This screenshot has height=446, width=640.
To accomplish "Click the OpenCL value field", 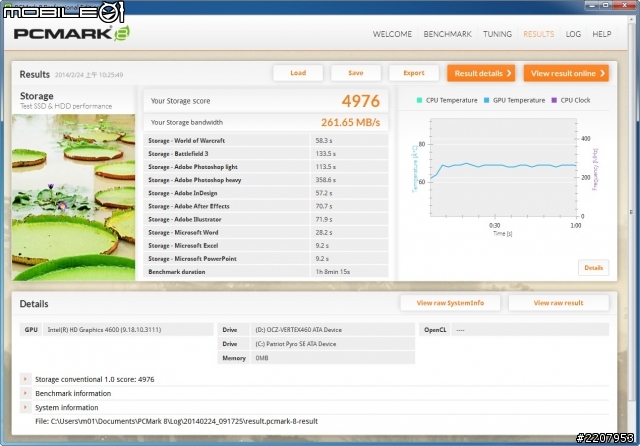I will [x=530, y=330].
